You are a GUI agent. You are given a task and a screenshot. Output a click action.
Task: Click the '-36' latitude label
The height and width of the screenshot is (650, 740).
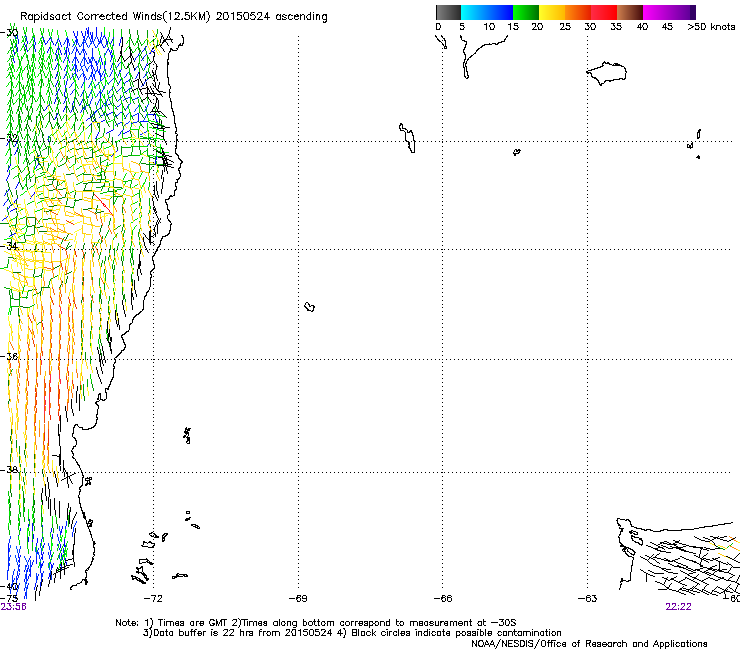tap(9, 356)
